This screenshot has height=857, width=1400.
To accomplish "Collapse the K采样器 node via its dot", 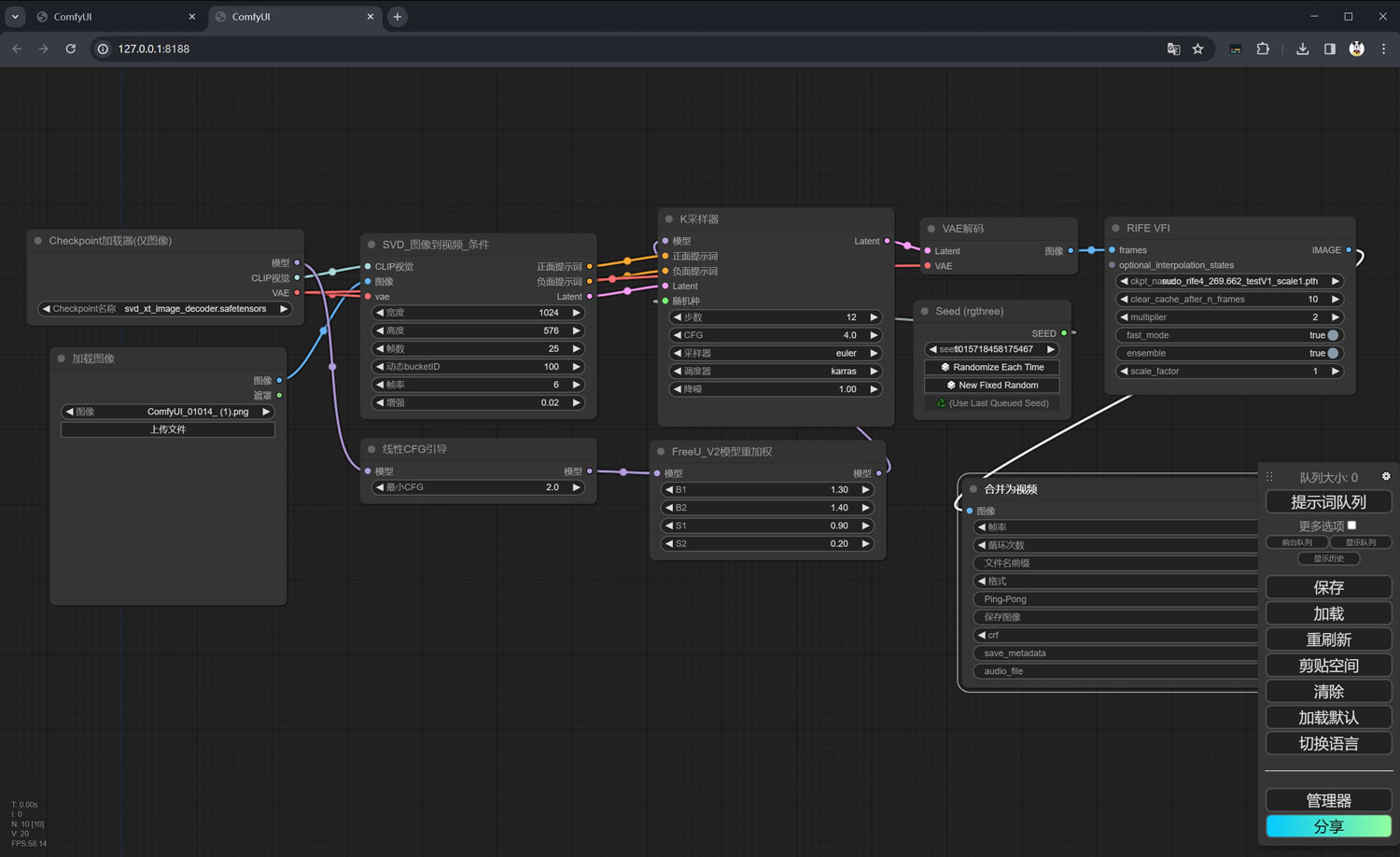I will click(669, 219).
